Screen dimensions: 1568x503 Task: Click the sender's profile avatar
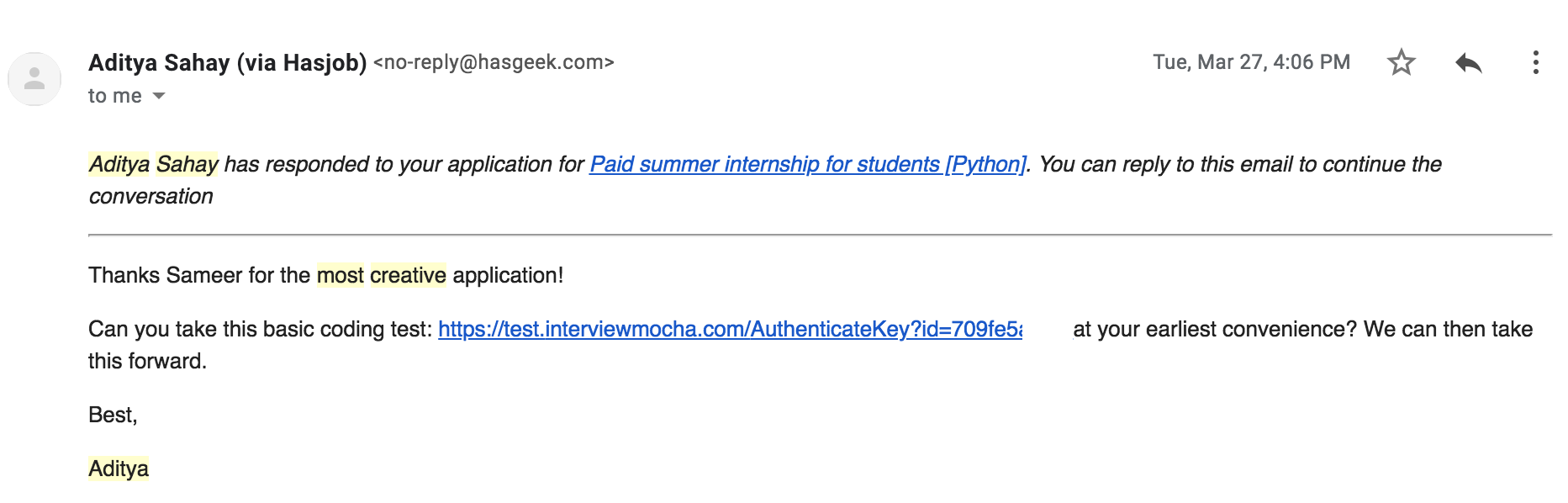pyautogui.click(x=34, y=79)
